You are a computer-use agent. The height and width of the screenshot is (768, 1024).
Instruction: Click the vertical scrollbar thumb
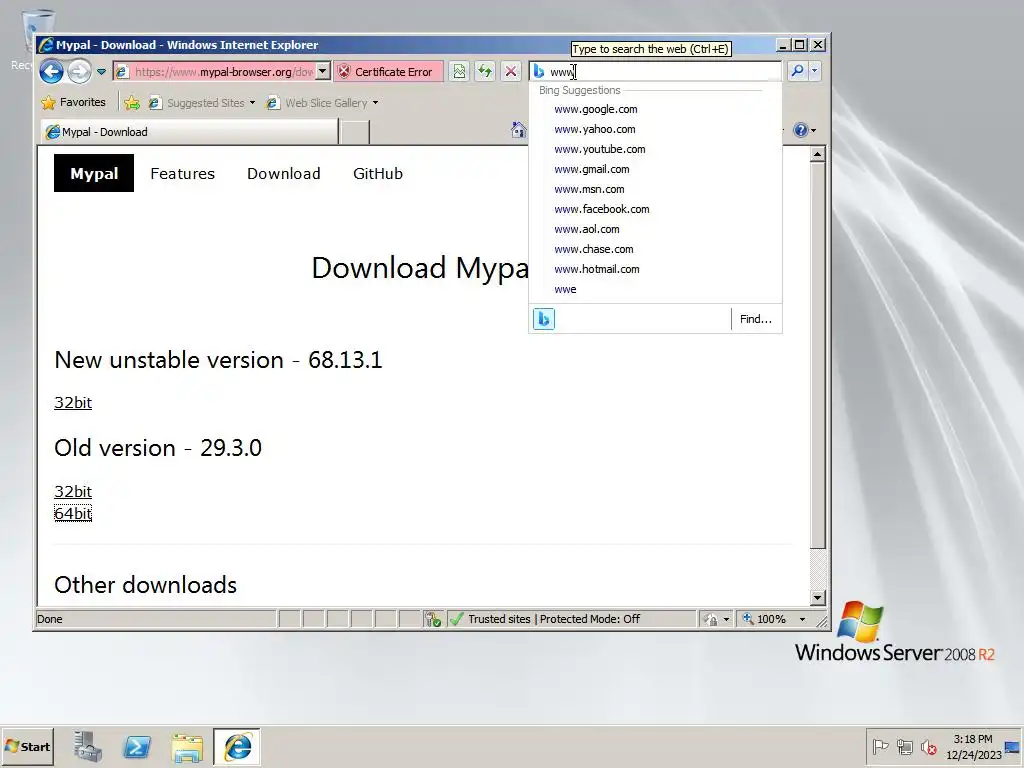817,355
